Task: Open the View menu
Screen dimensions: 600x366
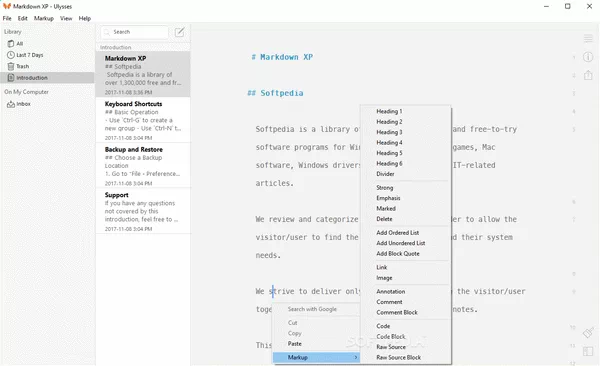Action: [66, 18]
